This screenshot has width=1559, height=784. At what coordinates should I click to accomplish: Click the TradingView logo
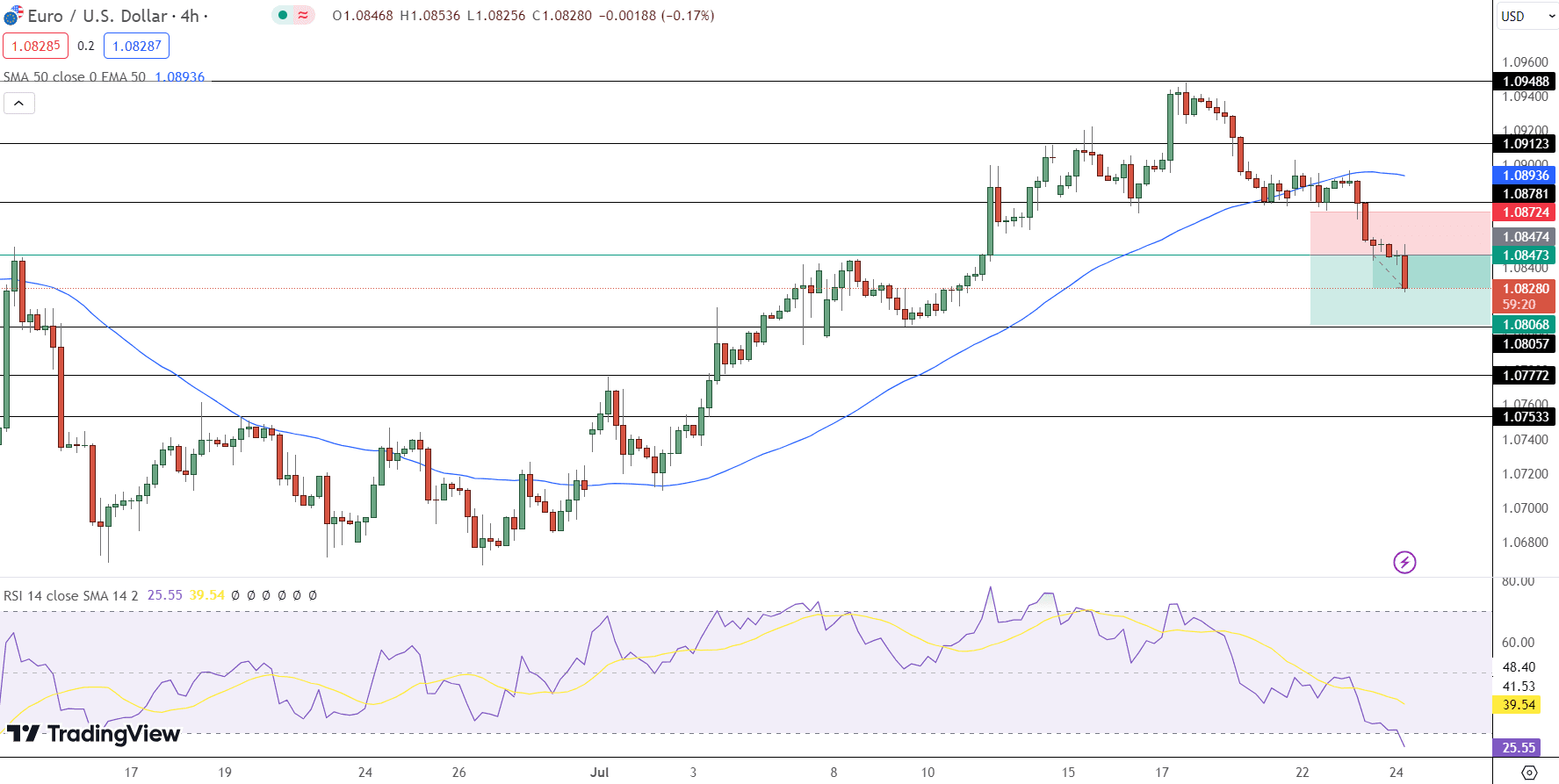pos(93,733)
